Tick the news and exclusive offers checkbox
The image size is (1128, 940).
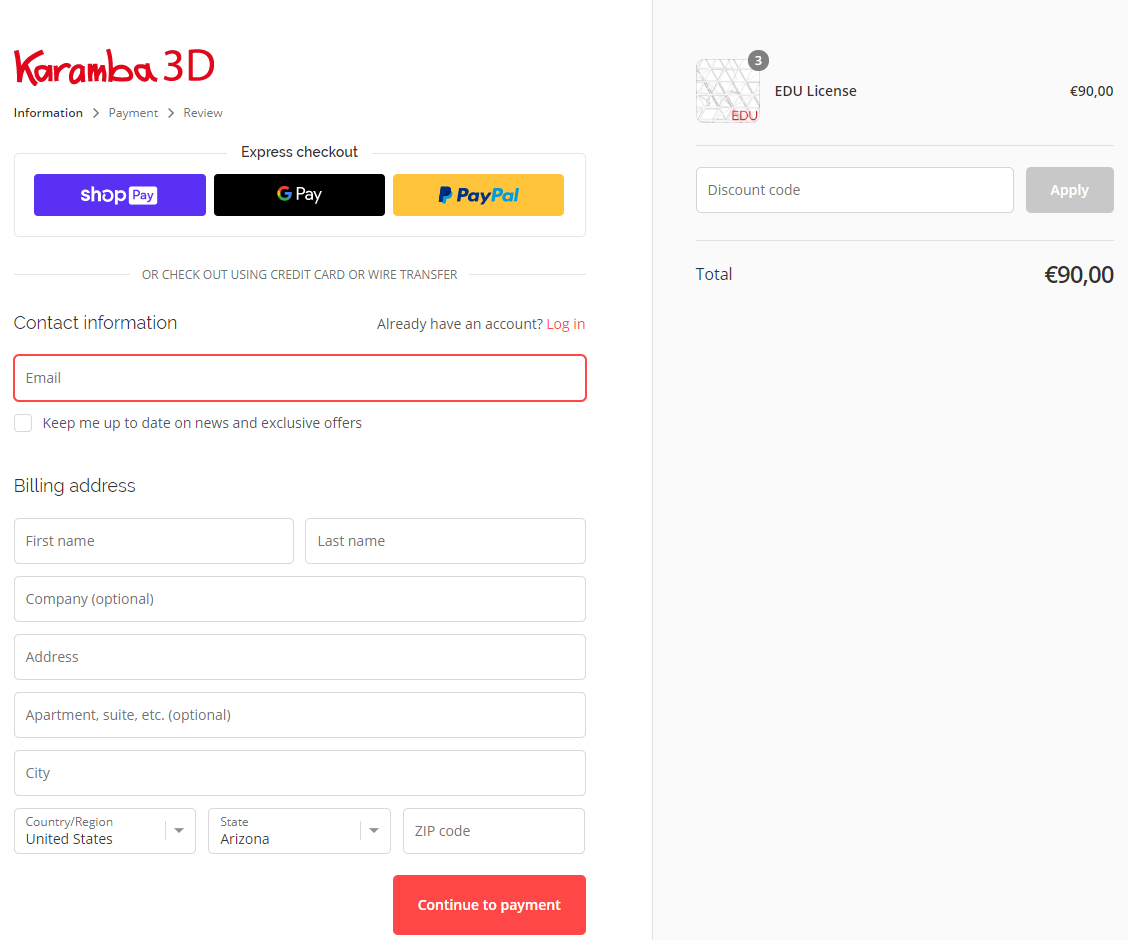23,423
